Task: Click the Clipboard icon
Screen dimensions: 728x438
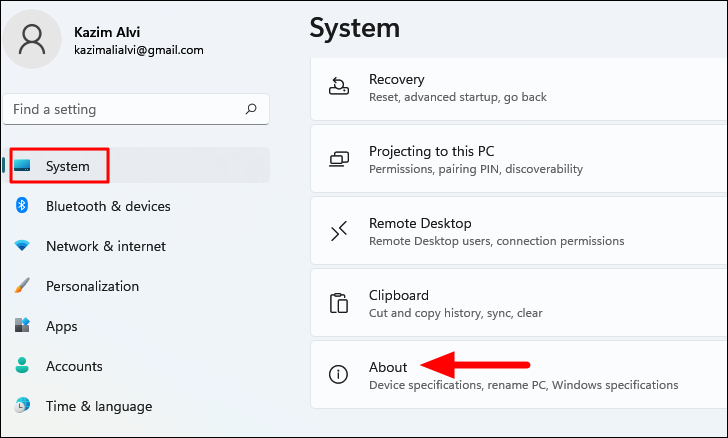Action: [340, 303]
